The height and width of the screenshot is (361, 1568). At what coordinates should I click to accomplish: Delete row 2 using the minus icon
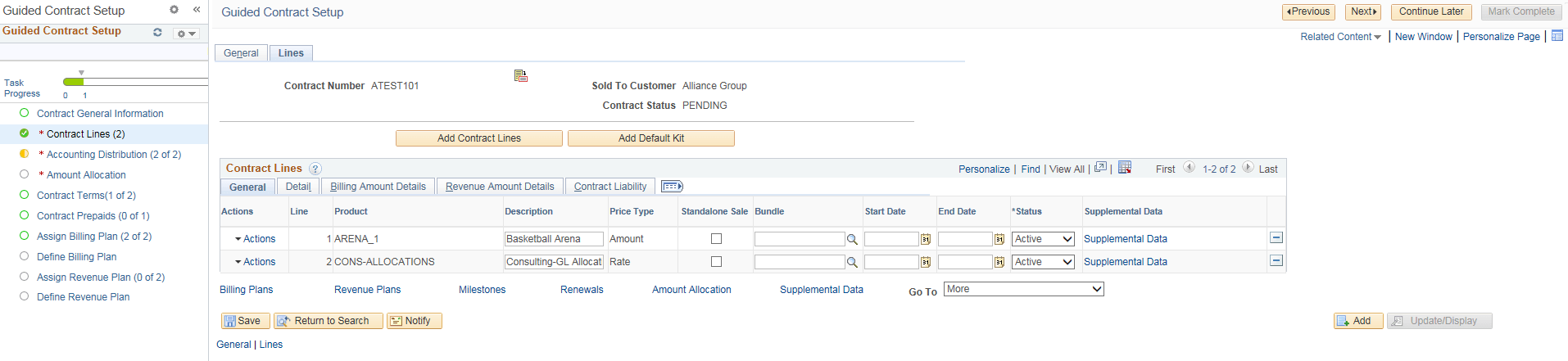tap(1276, 261)
